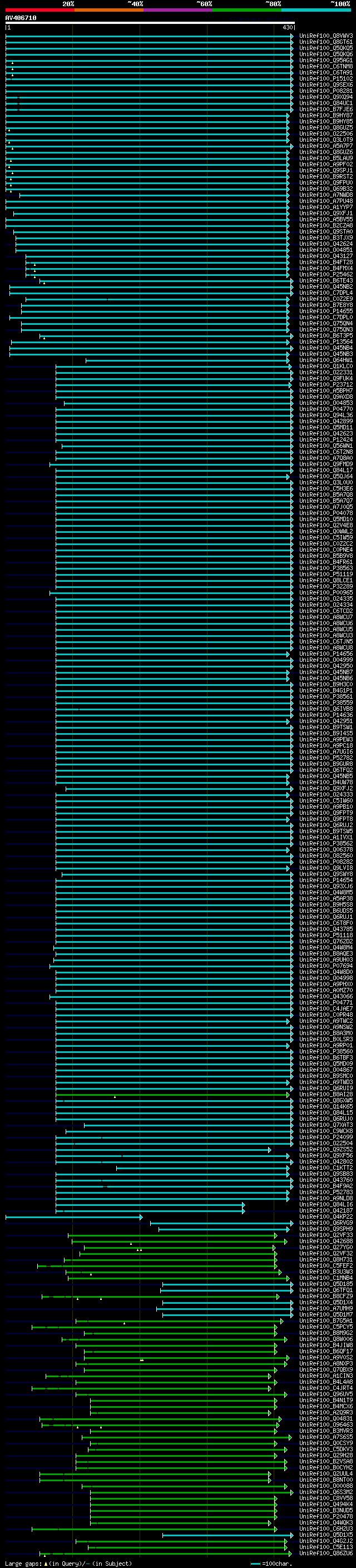
Task: Select UniRef100_A1YYP7 label
Action: [x=325, y=207]
